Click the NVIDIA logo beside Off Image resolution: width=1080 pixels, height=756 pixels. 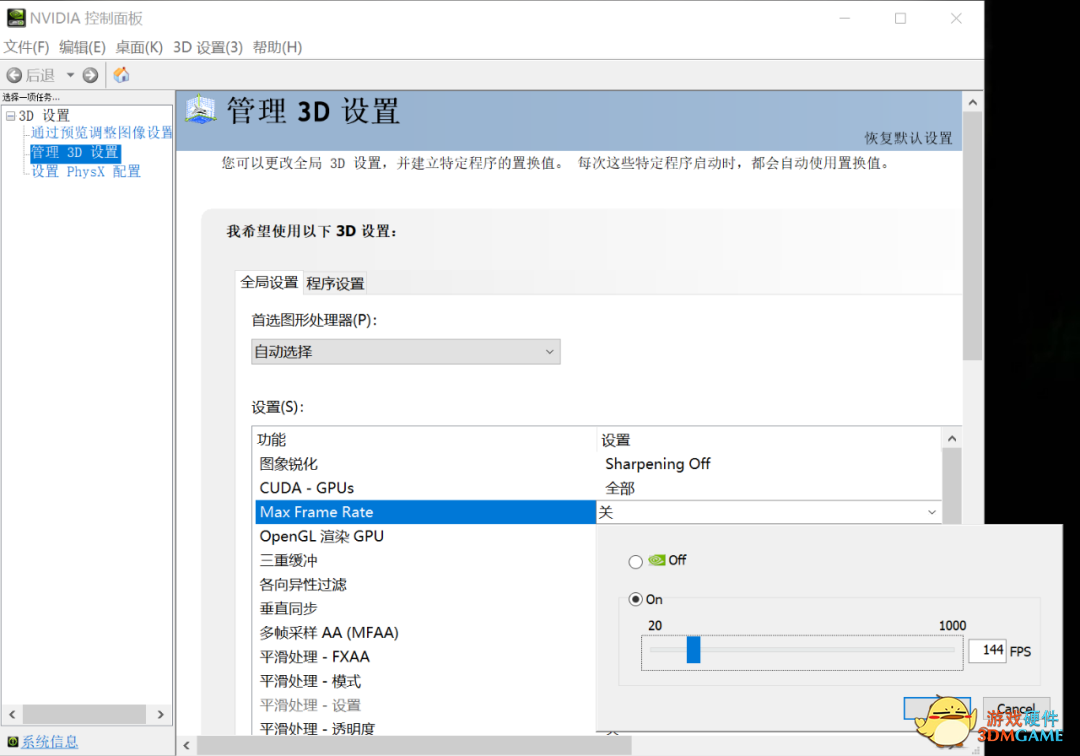(x=657, y=560)
